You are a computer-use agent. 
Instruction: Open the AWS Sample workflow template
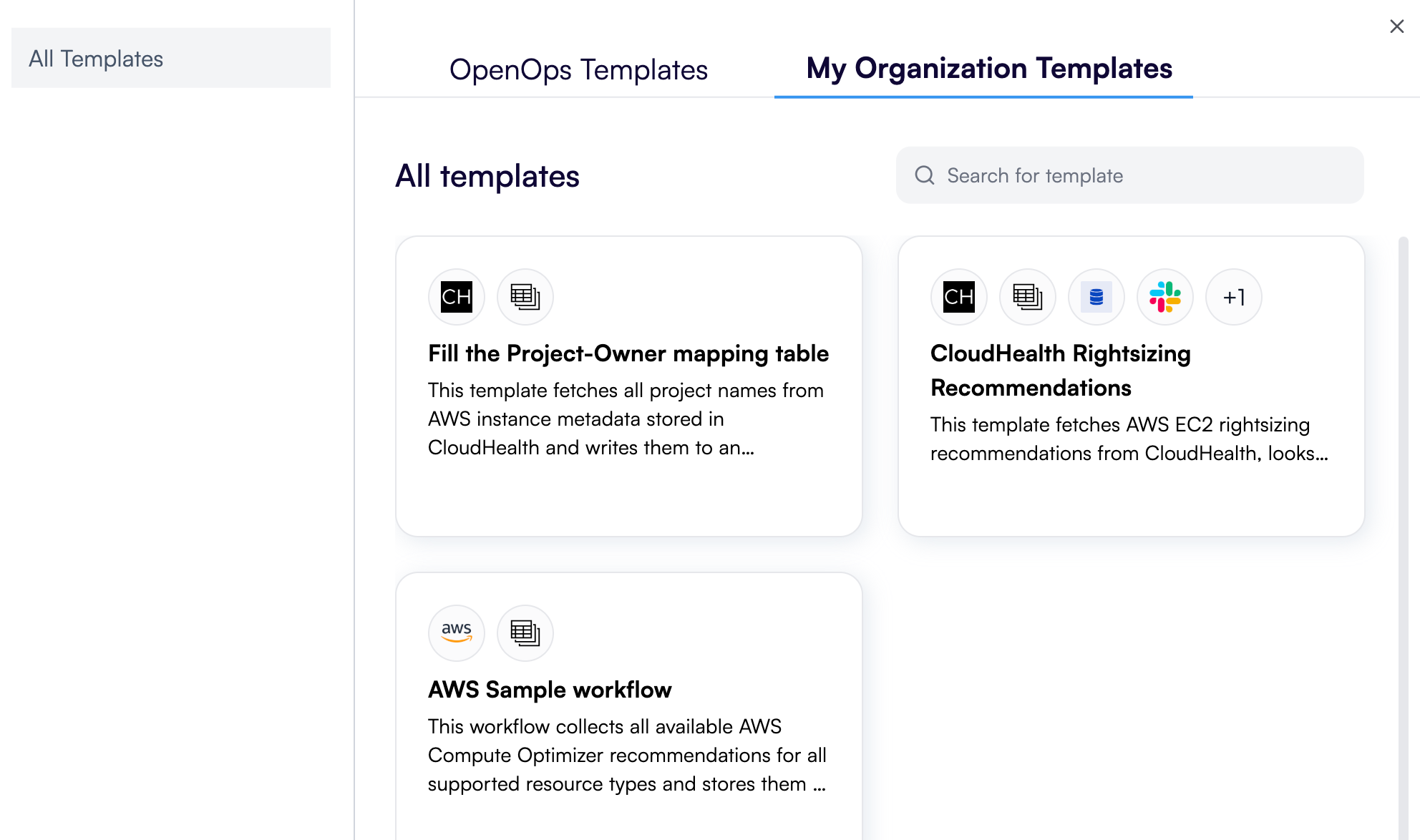click(550, 689)
